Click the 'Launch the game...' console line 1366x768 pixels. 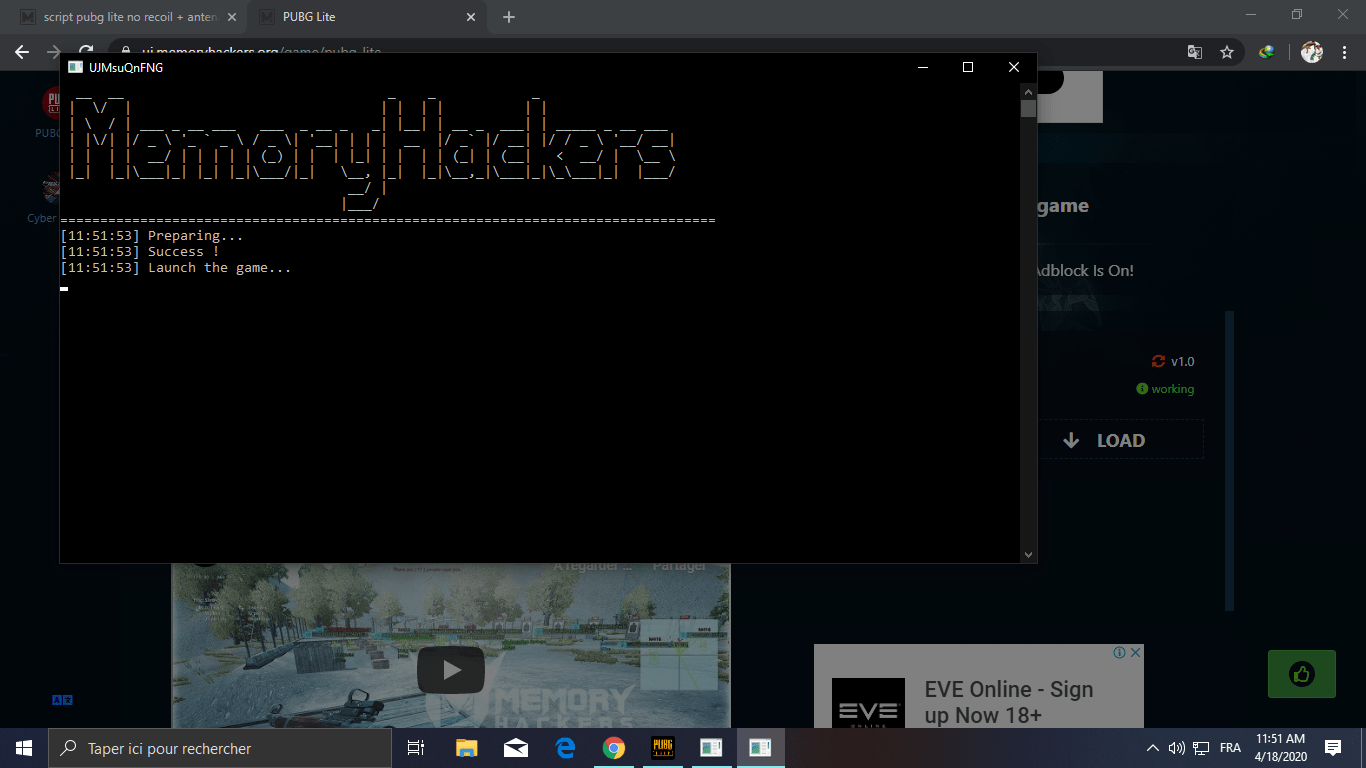(x=176, y=268)
